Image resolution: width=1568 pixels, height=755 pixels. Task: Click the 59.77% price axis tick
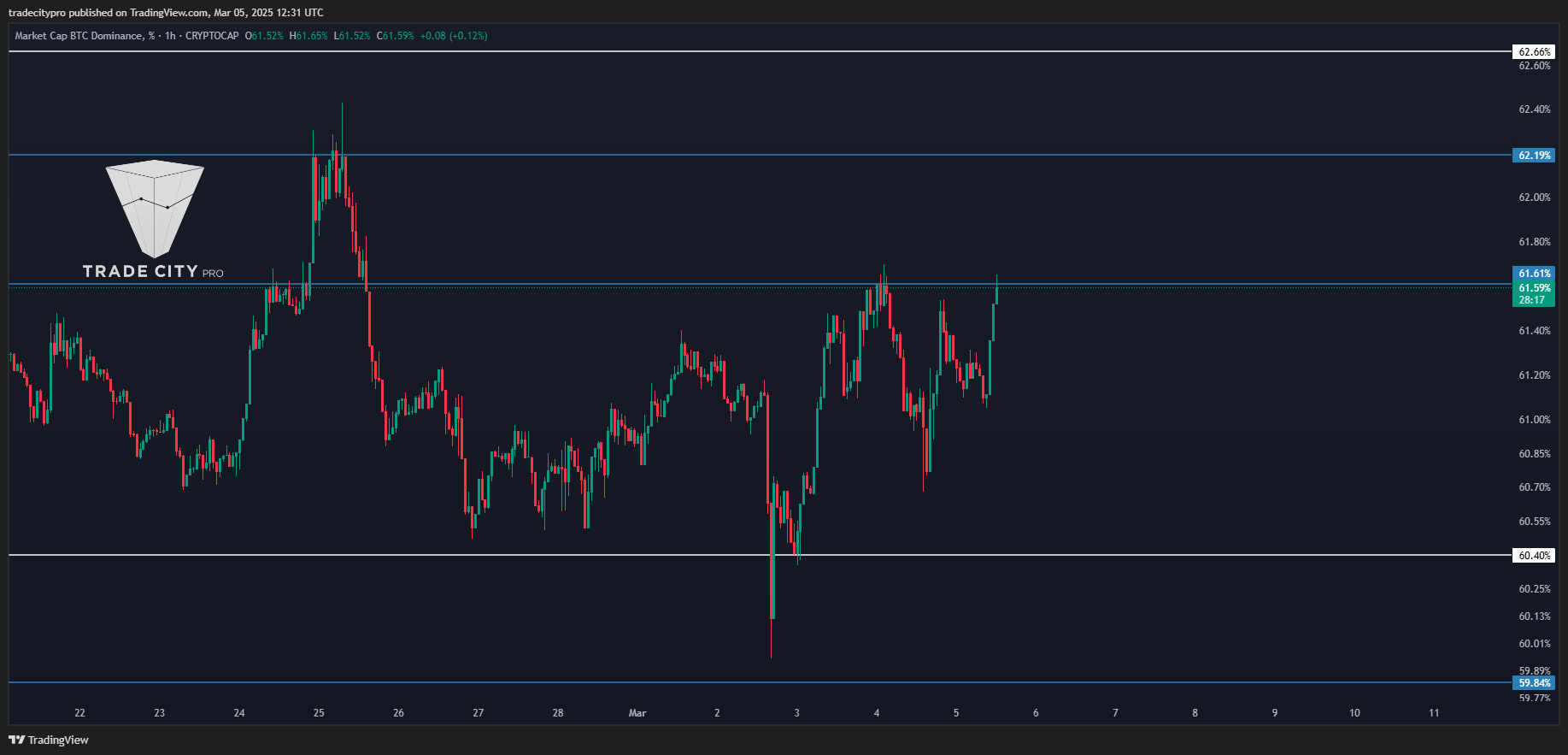pos(1535,698)
